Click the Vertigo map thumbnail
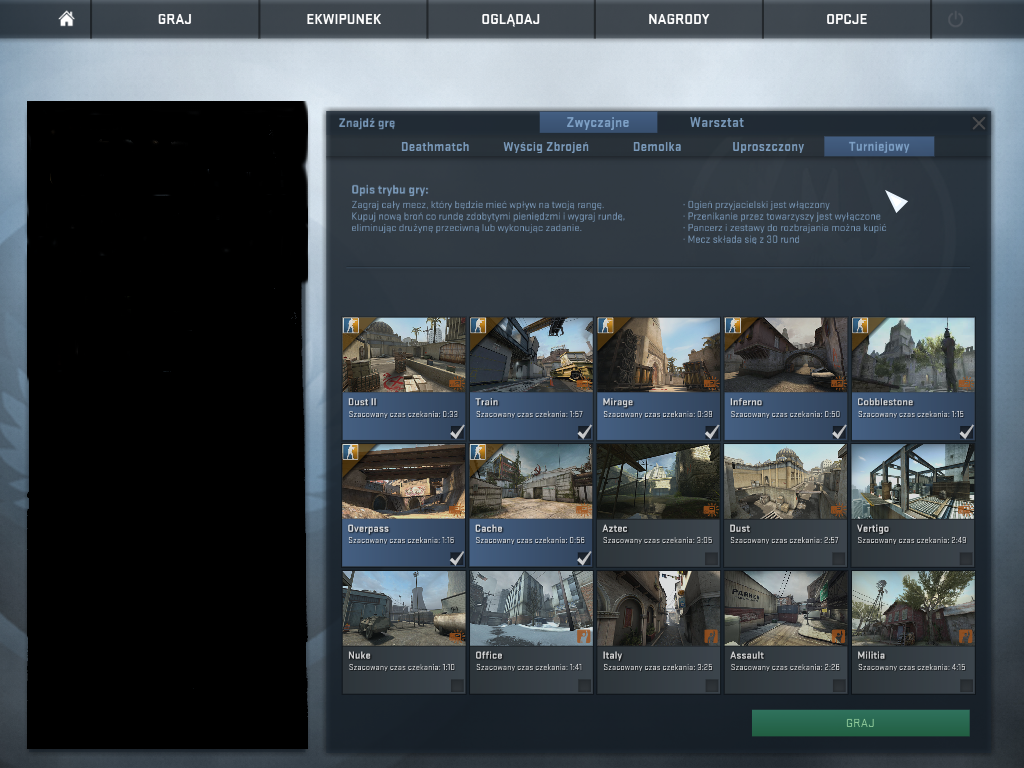1024x768 pixels. coord(913,481)
